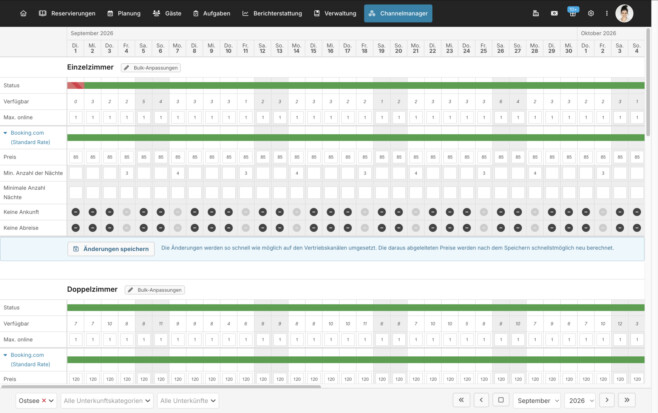Jump forward with double-right arrow button
Screen dimensions: 658x413
coord(627,400)
